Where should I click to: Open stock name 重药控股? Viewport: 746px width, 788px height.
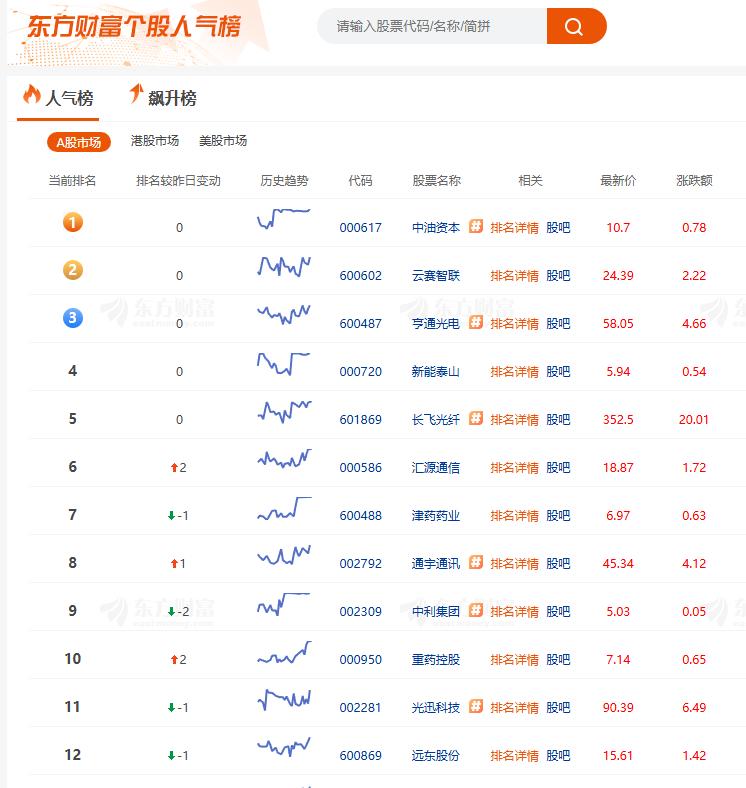(436, 659)
